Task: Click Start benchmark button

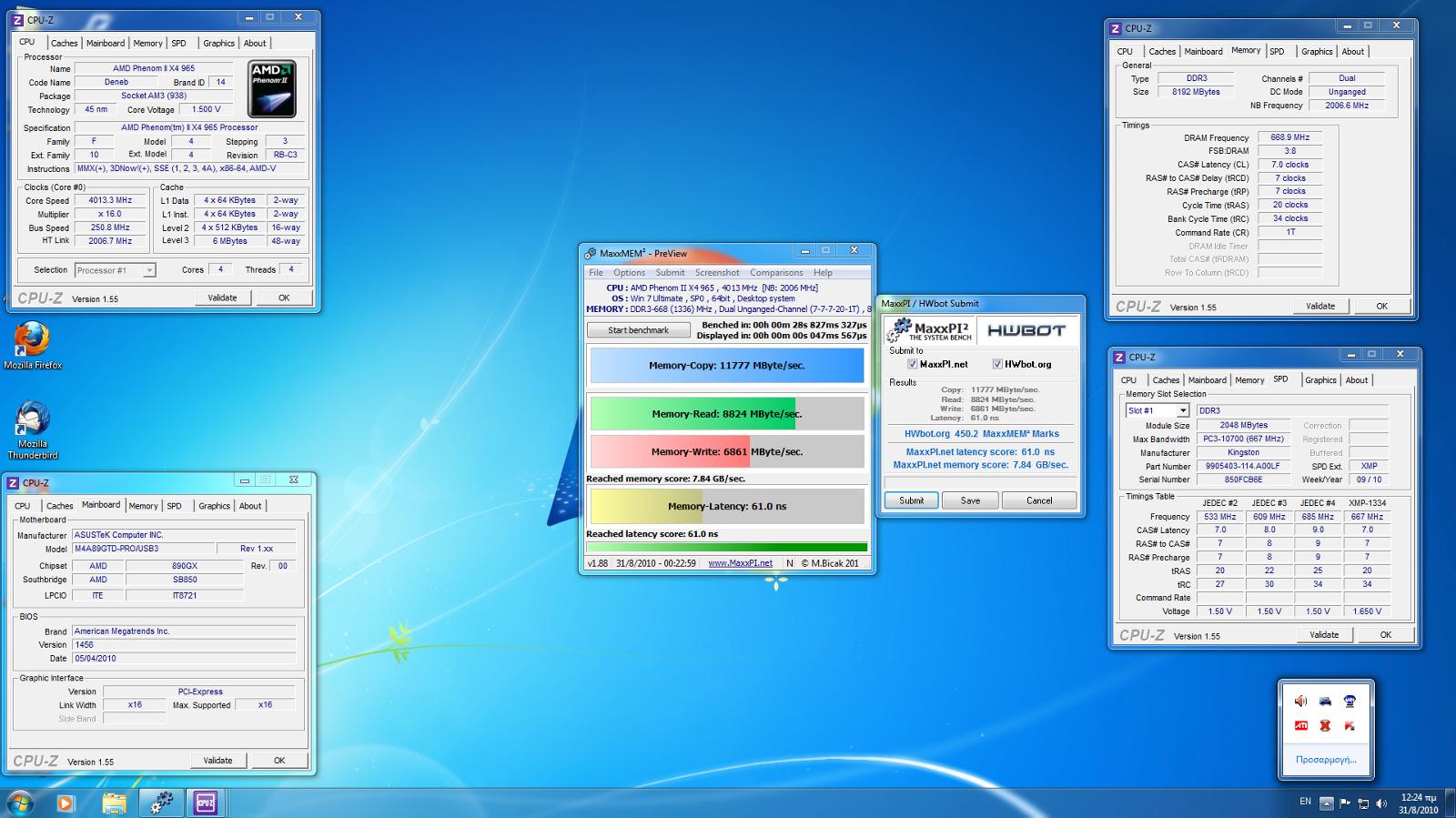Action: pyautogui.click(x=638, y=330)
